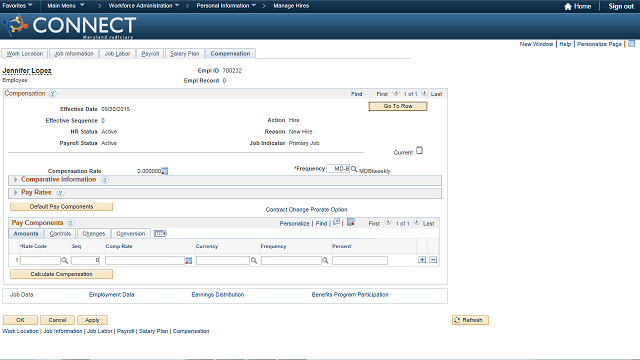
Task: Add a new pay component row
Action: point(422,260)
